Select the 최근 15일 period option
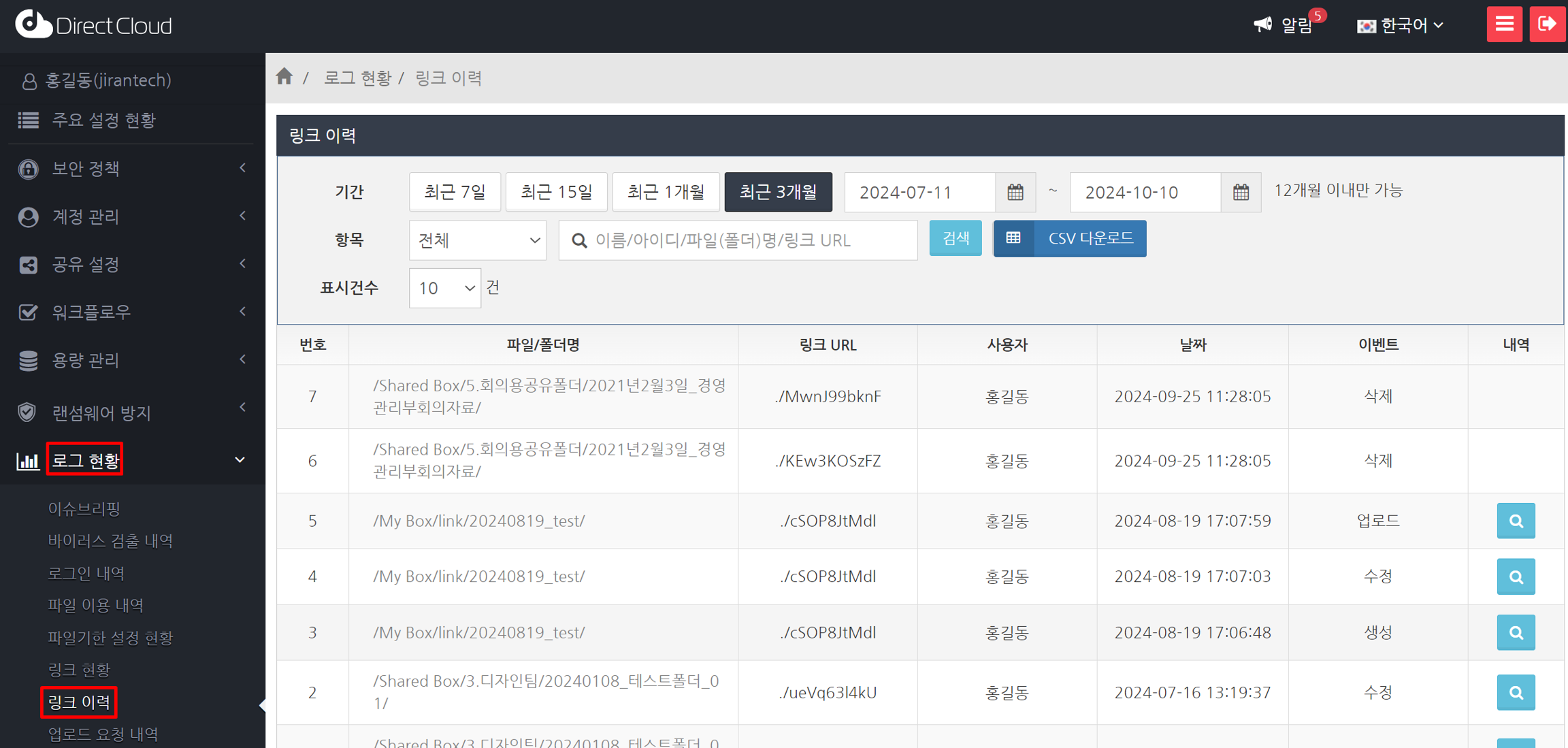Screen dimensions: 1568x748 tap(556, 193)
